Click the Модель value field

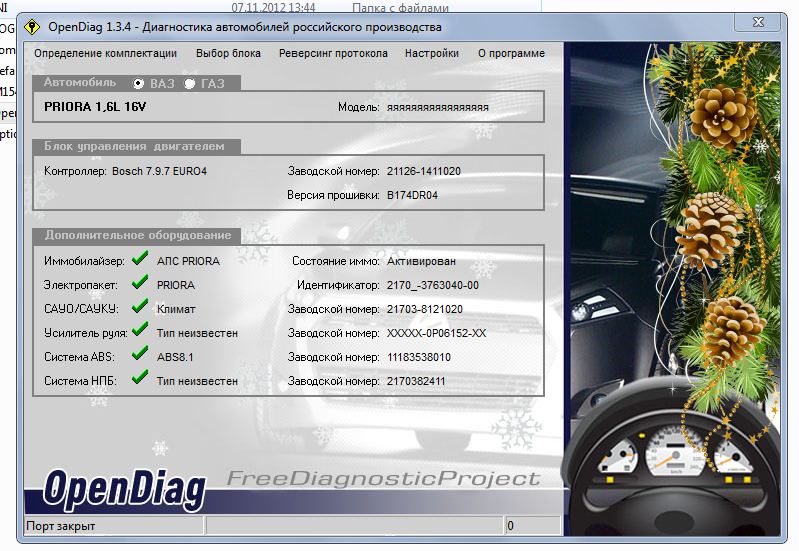tap(438, 108)
